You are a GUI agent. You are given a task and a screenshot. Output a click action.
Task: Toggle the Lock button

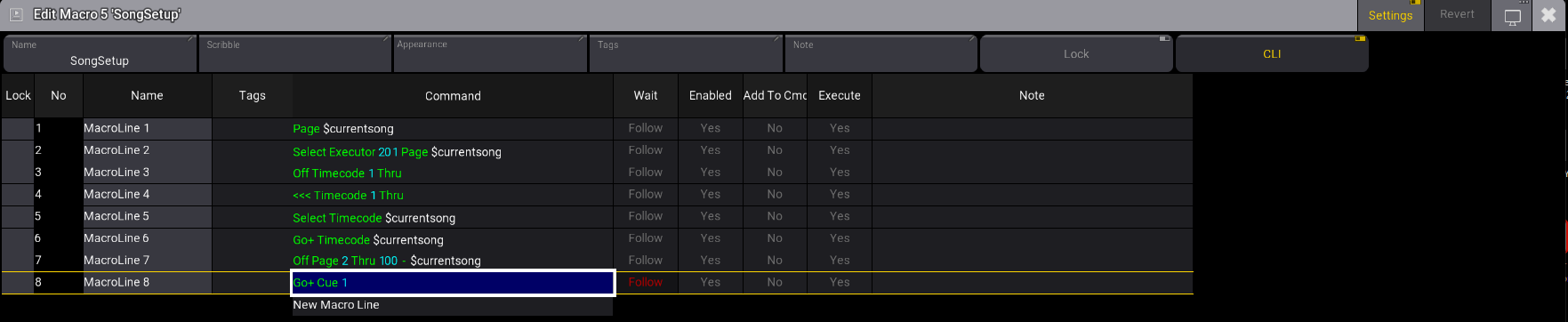pyautogui.click(x=1076, y=53)
